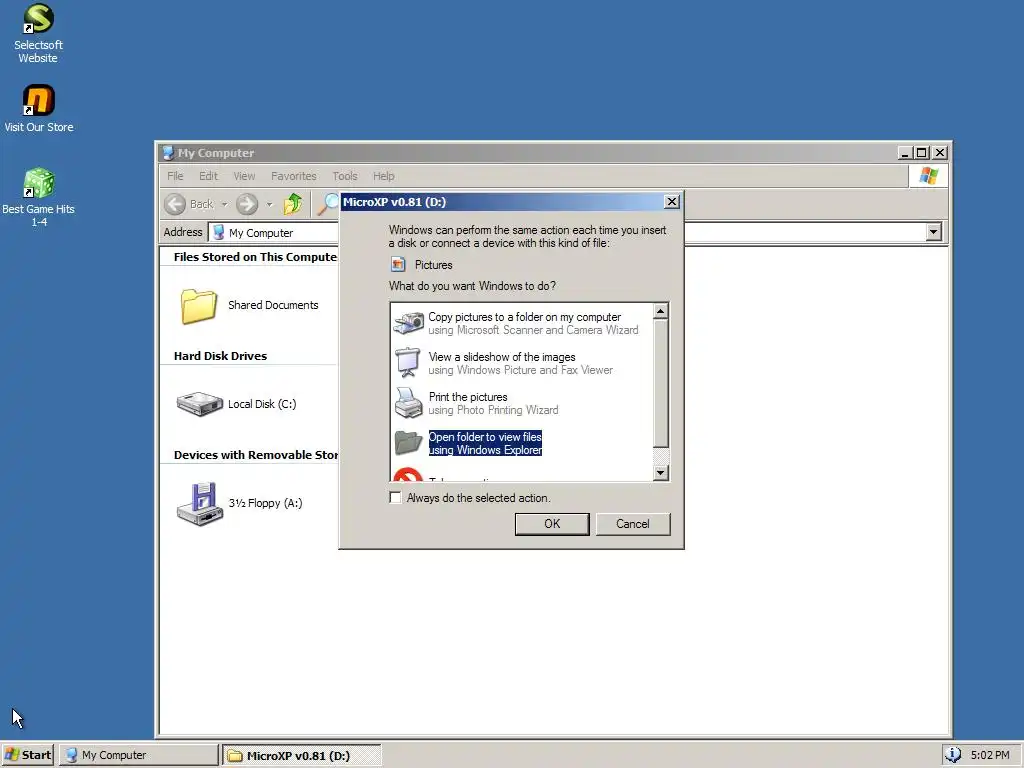
Task: Click the Back arrow in My Computer toolbar
Action: click(175, 204)
